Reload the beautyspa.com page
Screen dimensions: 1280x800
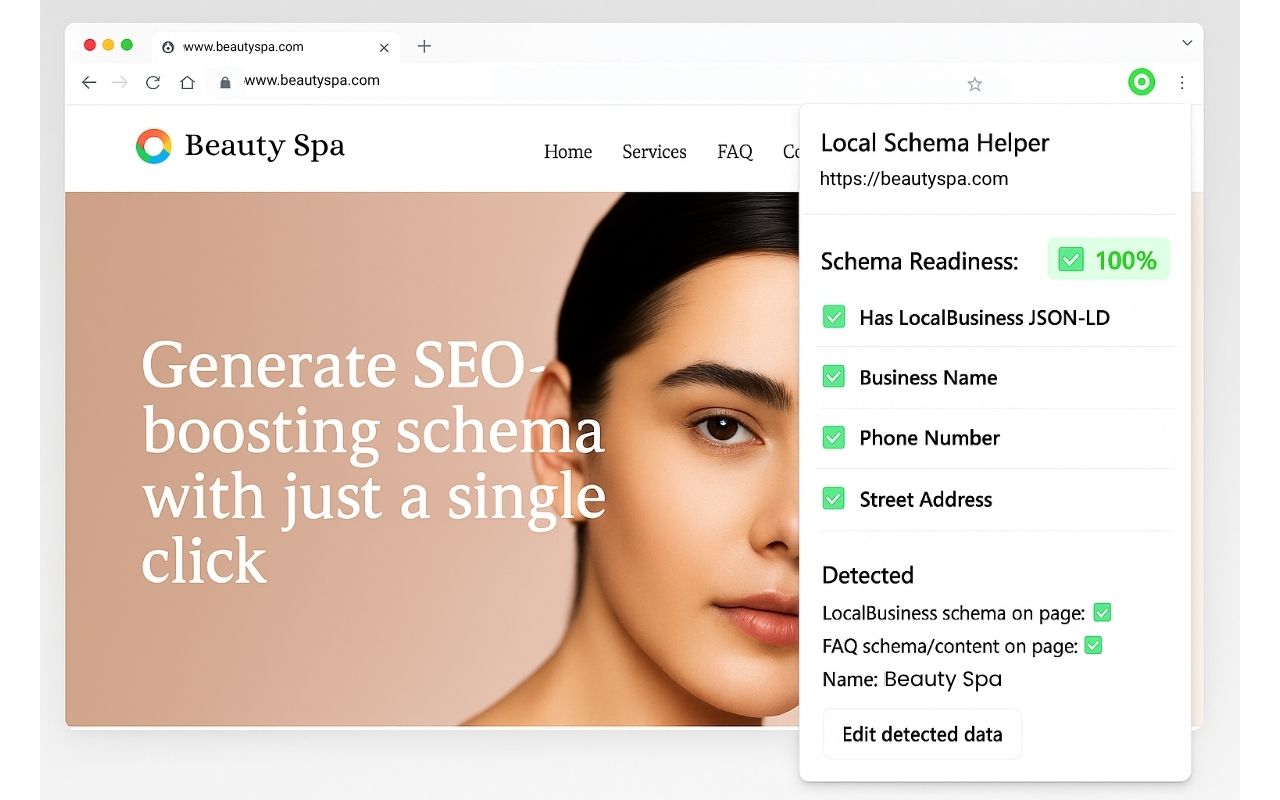(x=152, y=83)
